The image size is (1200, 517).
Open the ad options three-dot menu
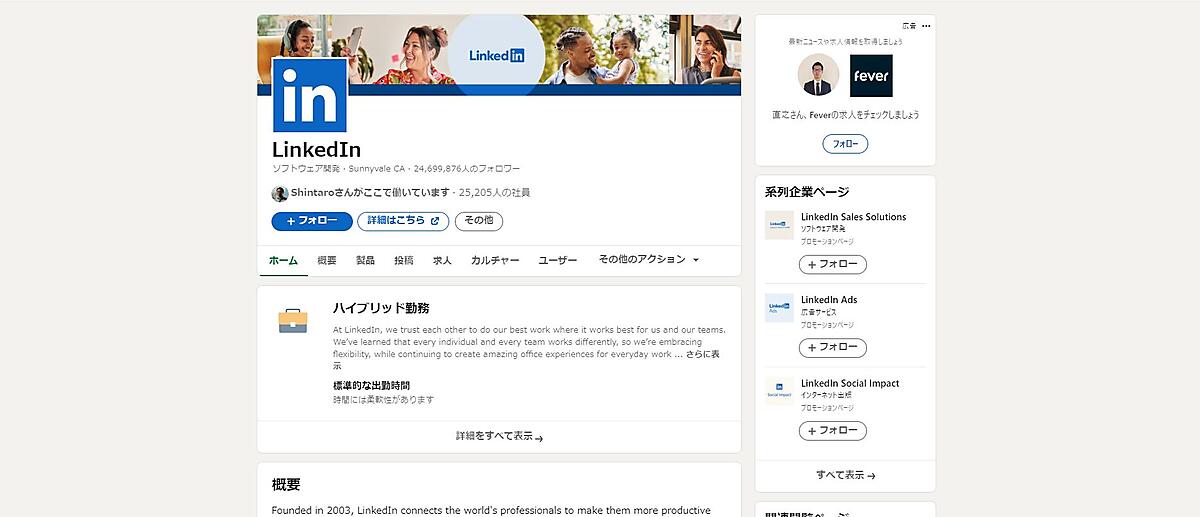(926, 26)
